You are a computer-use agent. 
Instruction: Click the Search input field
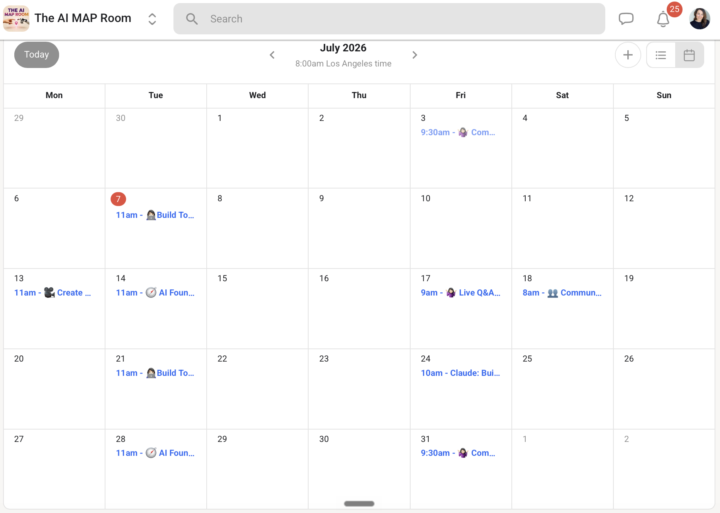click(389, 19)
